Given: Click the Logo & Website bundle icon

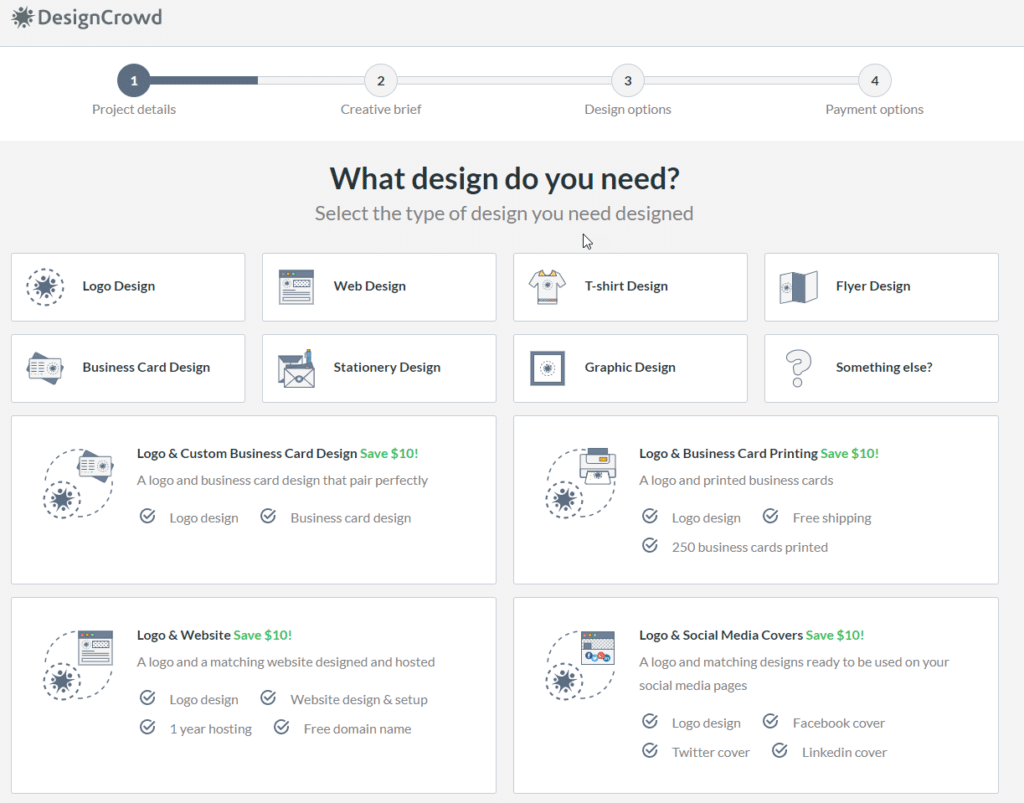Looking at the screenshot, I should 78,665.
